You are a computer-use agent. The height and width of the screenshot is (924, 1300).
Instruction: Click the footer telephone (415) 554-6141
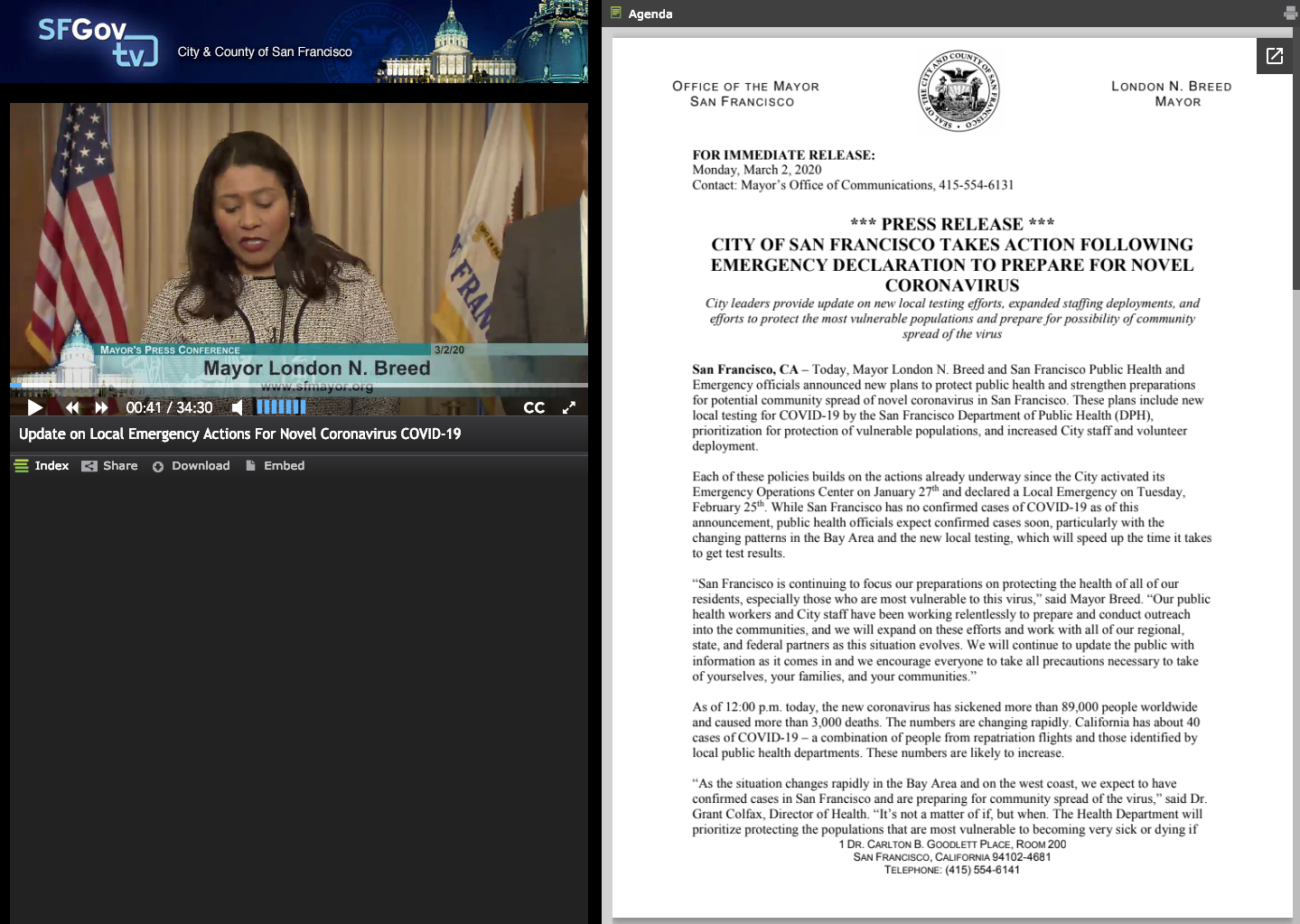click(x=952, y=870)
